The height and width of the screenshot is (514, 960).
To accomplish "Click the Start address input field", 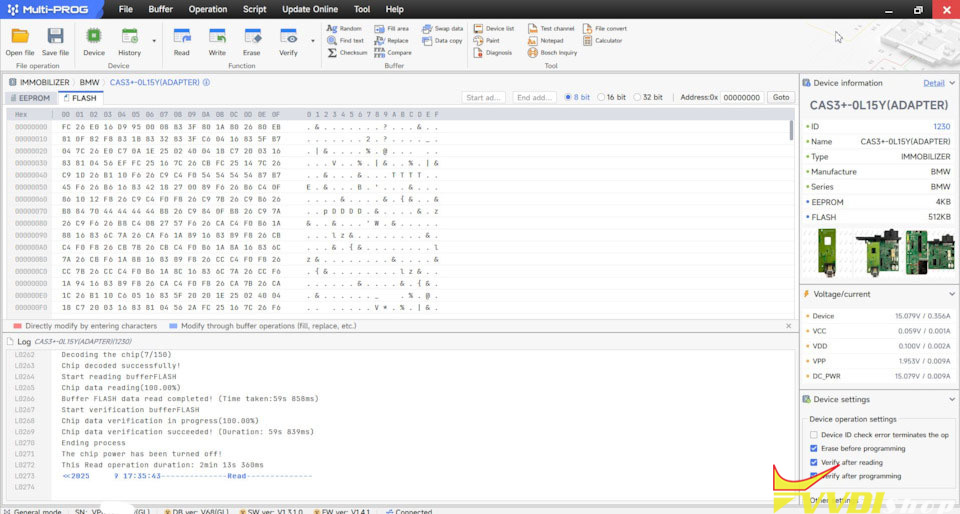I will click(484, 97).
